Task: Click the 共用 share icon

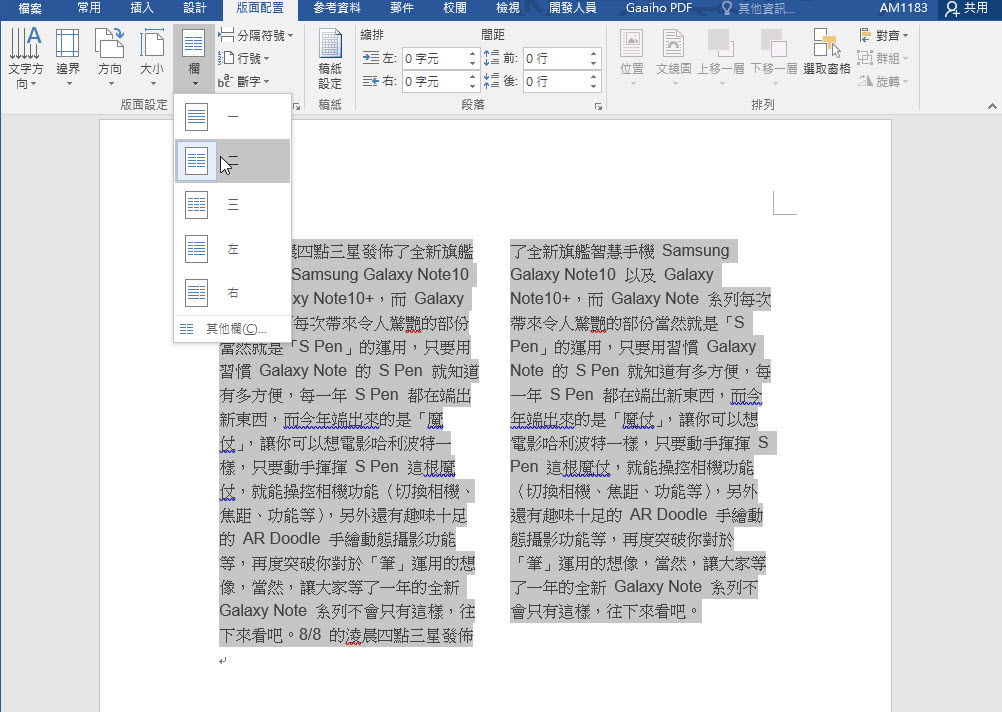Action: tap(952, 8)
